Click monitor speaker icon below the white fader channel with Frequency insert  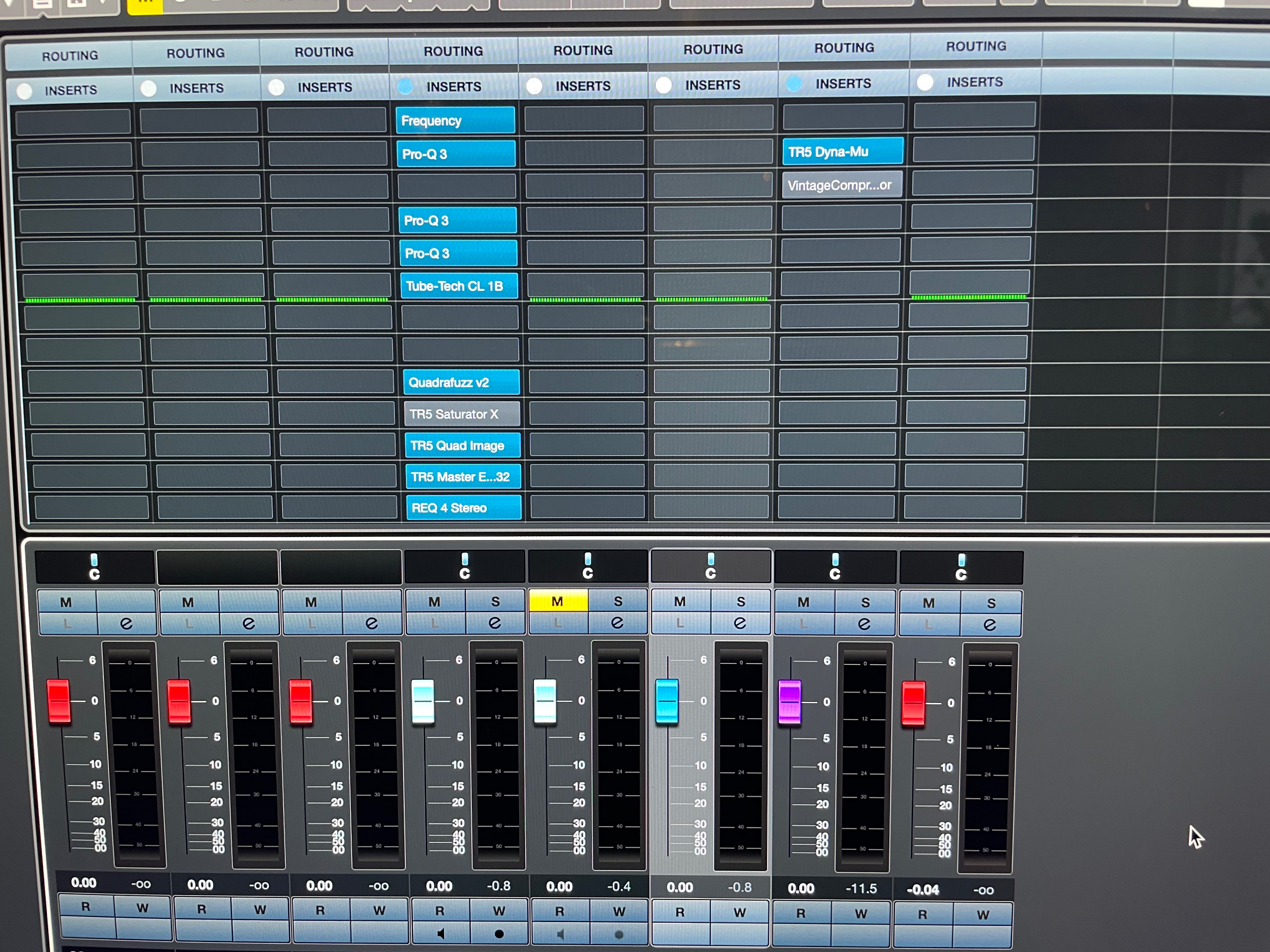coord(440,934)
